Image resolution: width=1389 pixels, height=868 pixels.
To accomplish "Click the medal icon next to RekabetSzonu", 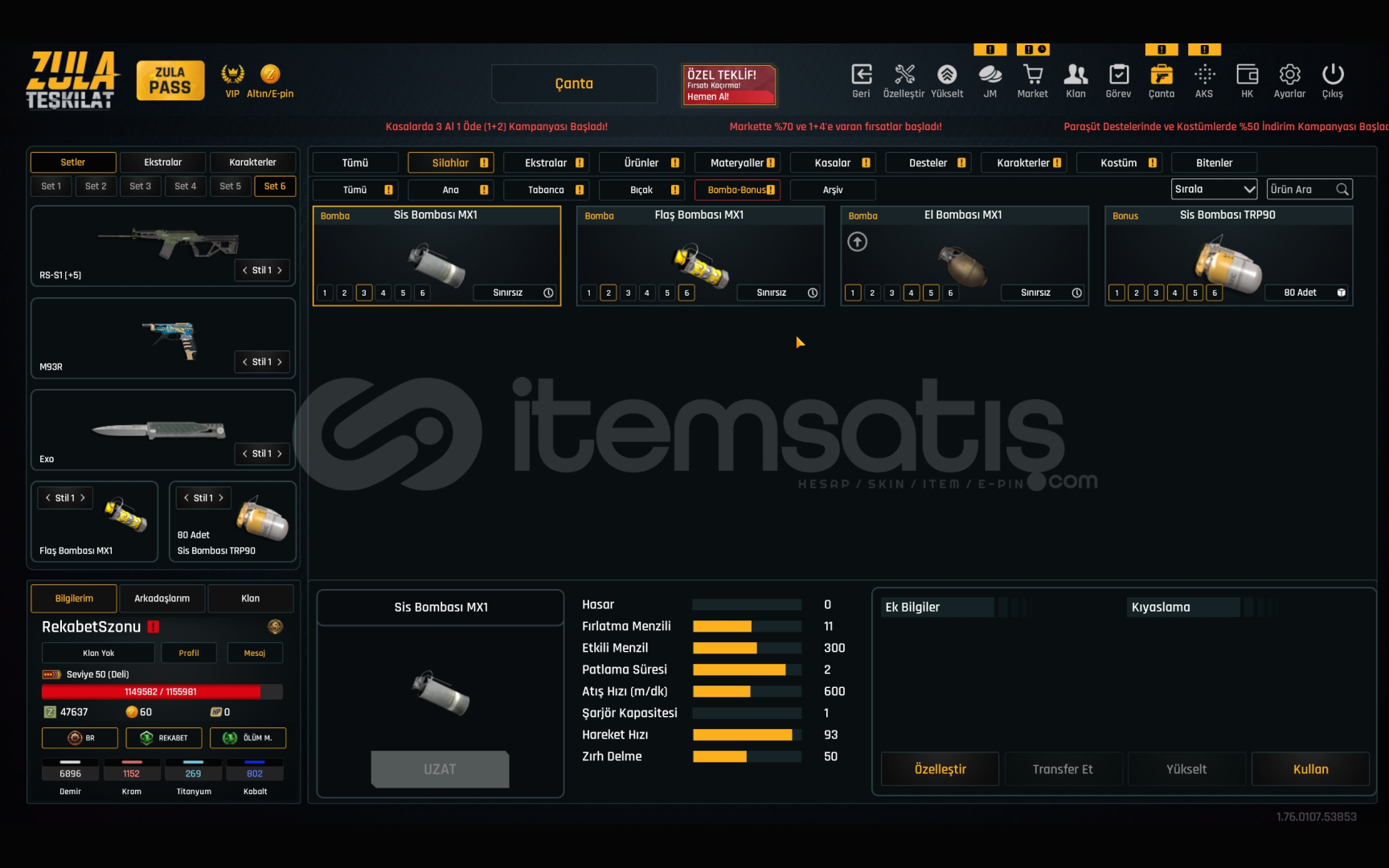I will point(275,627).
